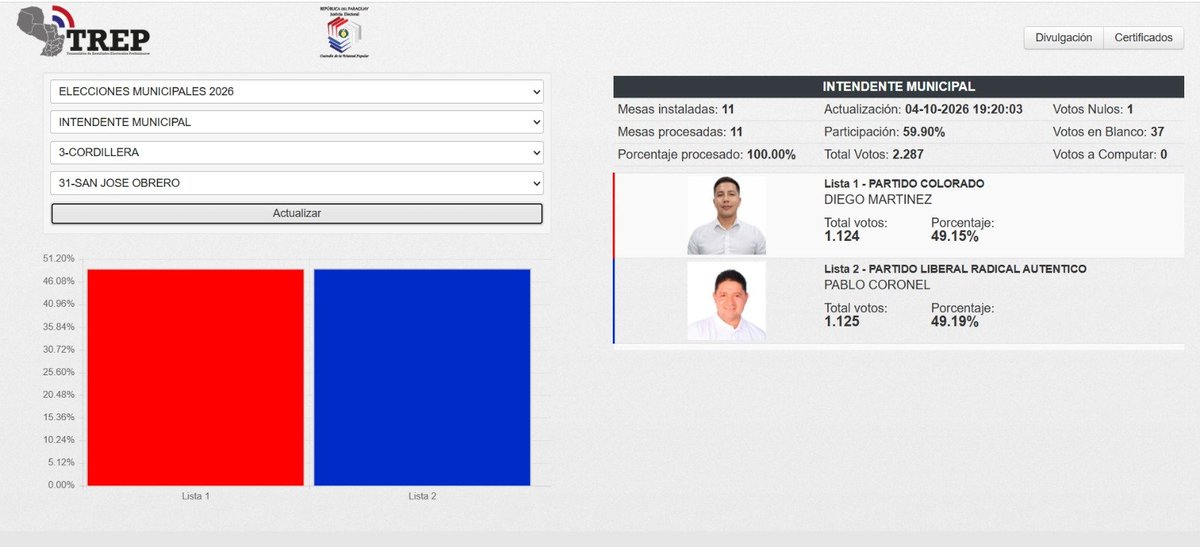Click the name DIEGO MARTINEZ
1200x547 pixels.
[x=878, y=200]
